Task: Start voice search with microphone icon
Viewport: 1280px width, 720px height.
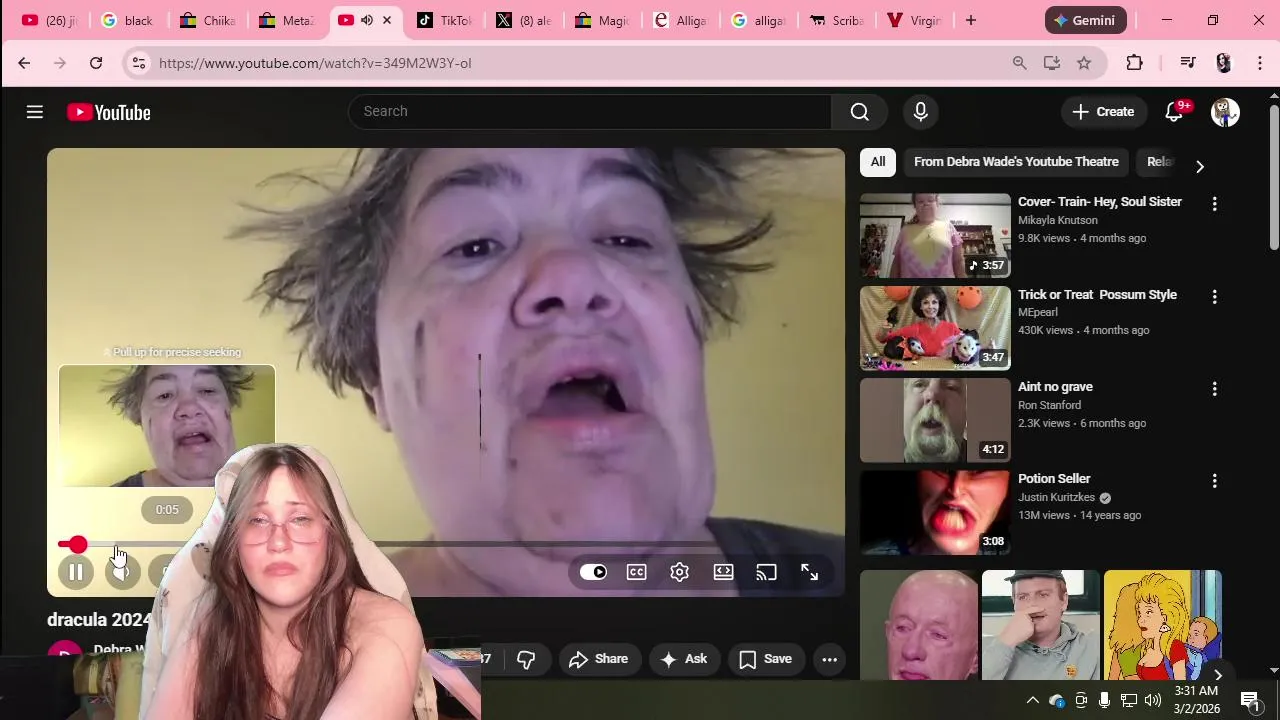Action: click(x=921, y=112)
